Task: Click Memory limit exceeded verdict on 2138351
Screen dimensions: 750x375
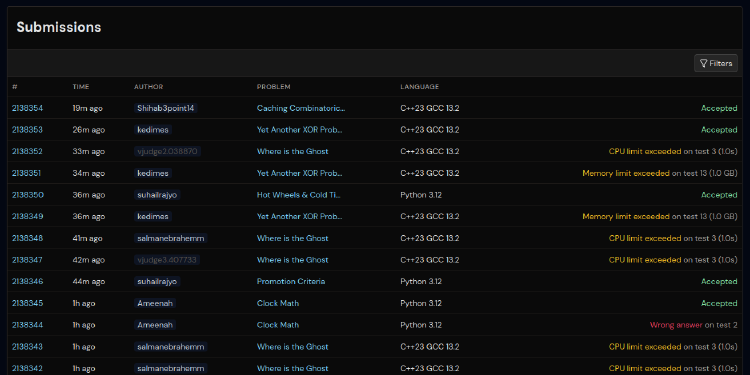Action: (x=626, y=173)
